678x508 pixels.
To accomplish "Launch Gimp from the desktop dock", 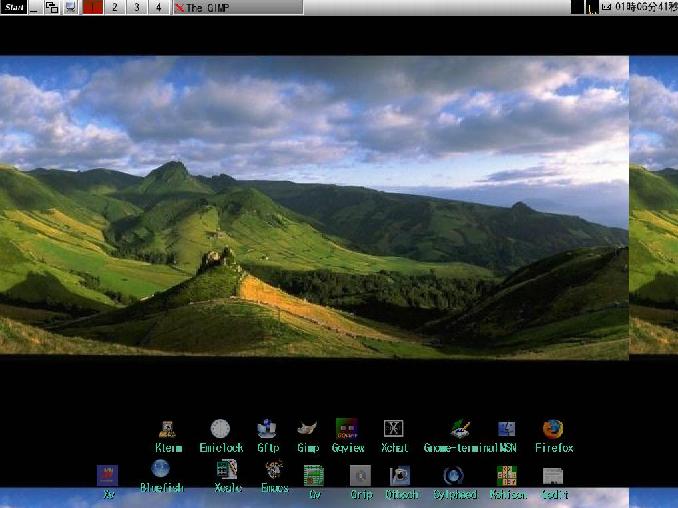I will click(x=308, y=430).
